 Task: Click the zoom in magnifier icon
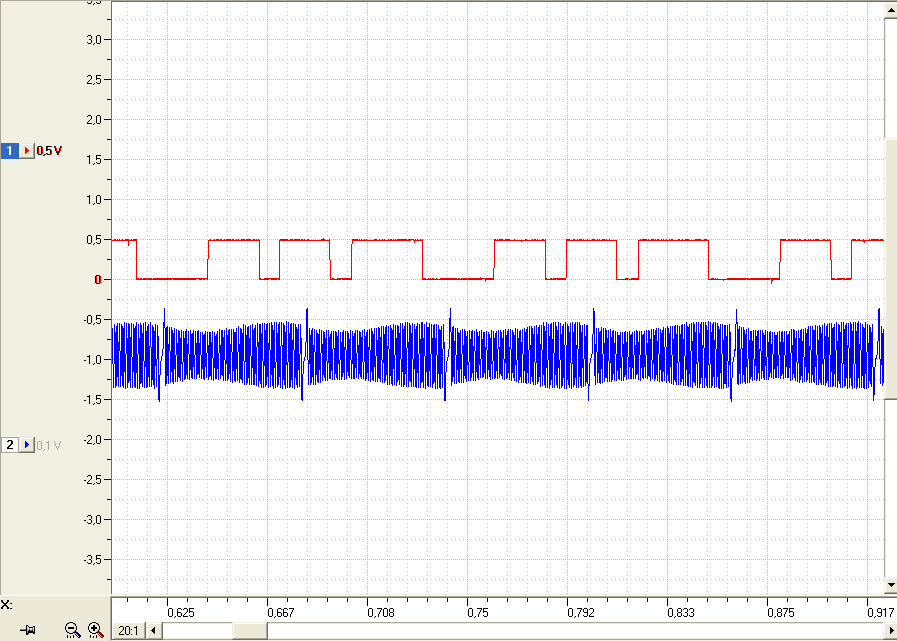96,630
